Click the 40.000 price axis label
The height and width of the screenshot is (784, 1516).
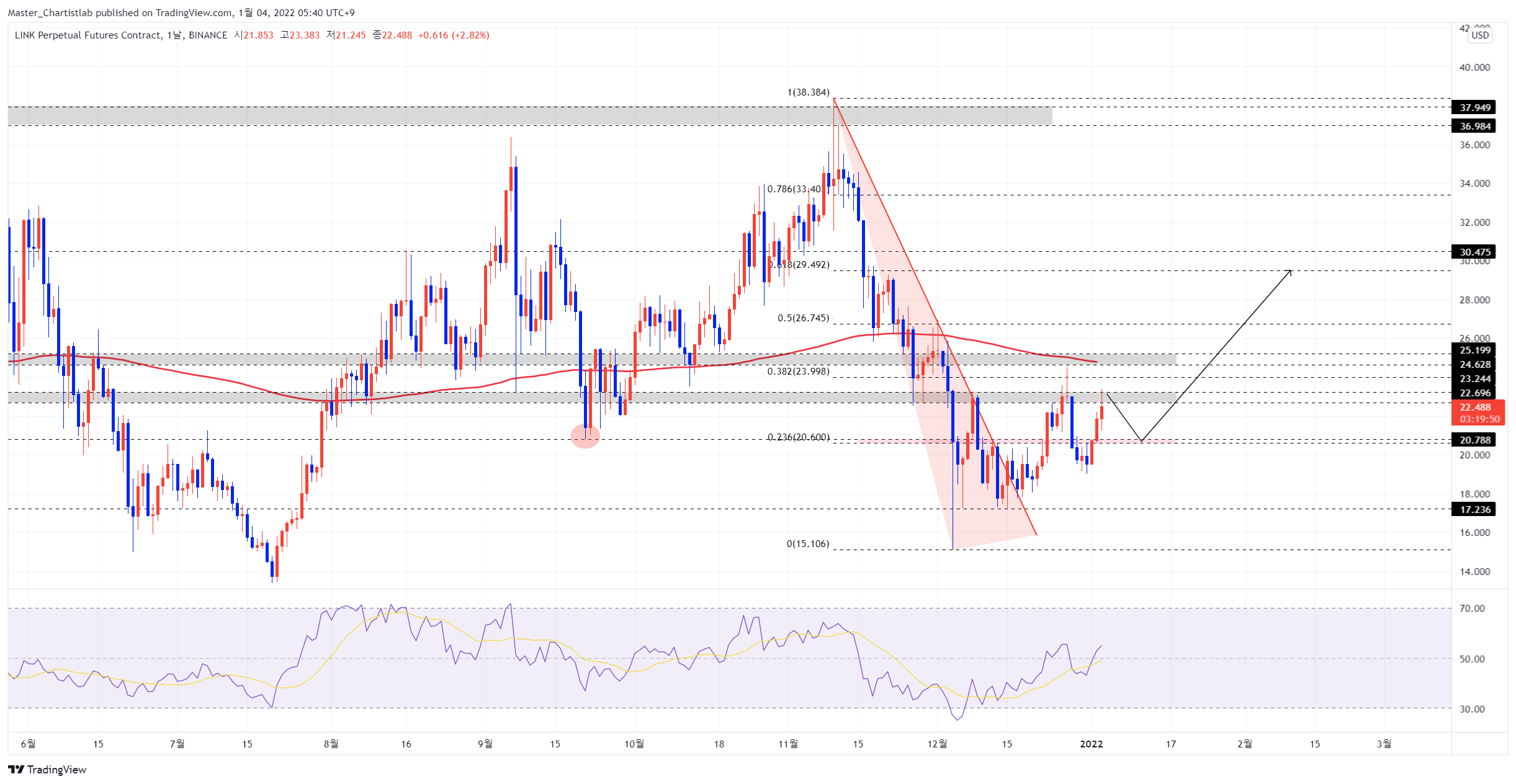(x=1474, y=68)
